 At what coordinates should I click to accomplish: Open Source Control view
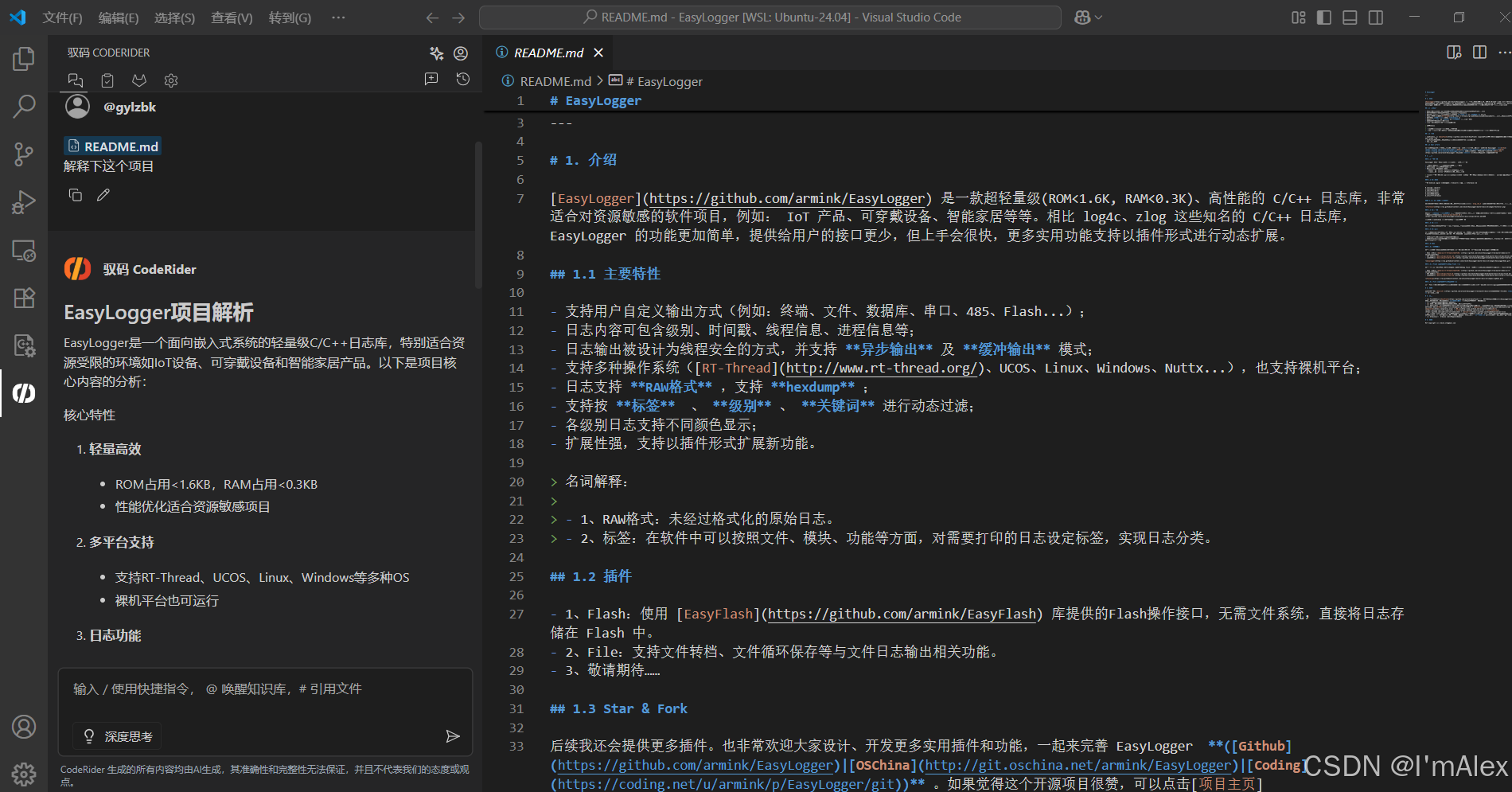(x=23, y=154)
